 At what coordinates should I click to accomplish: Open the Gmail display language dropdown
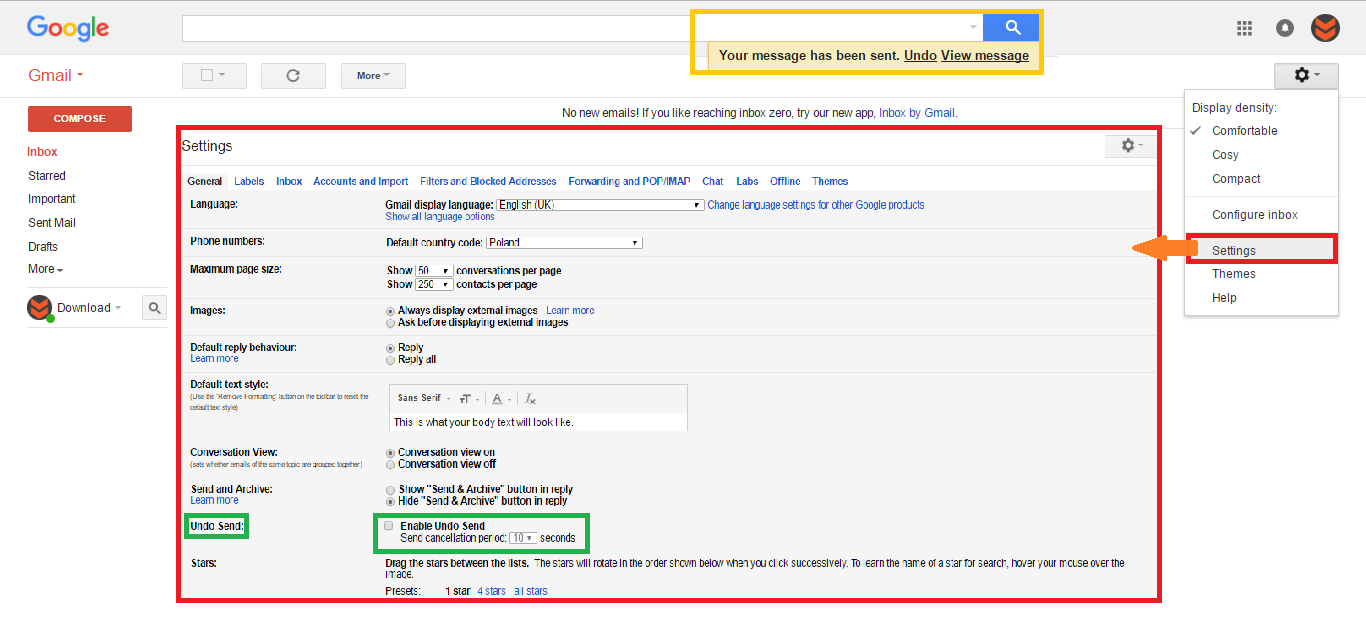click(x=600, y=205)
